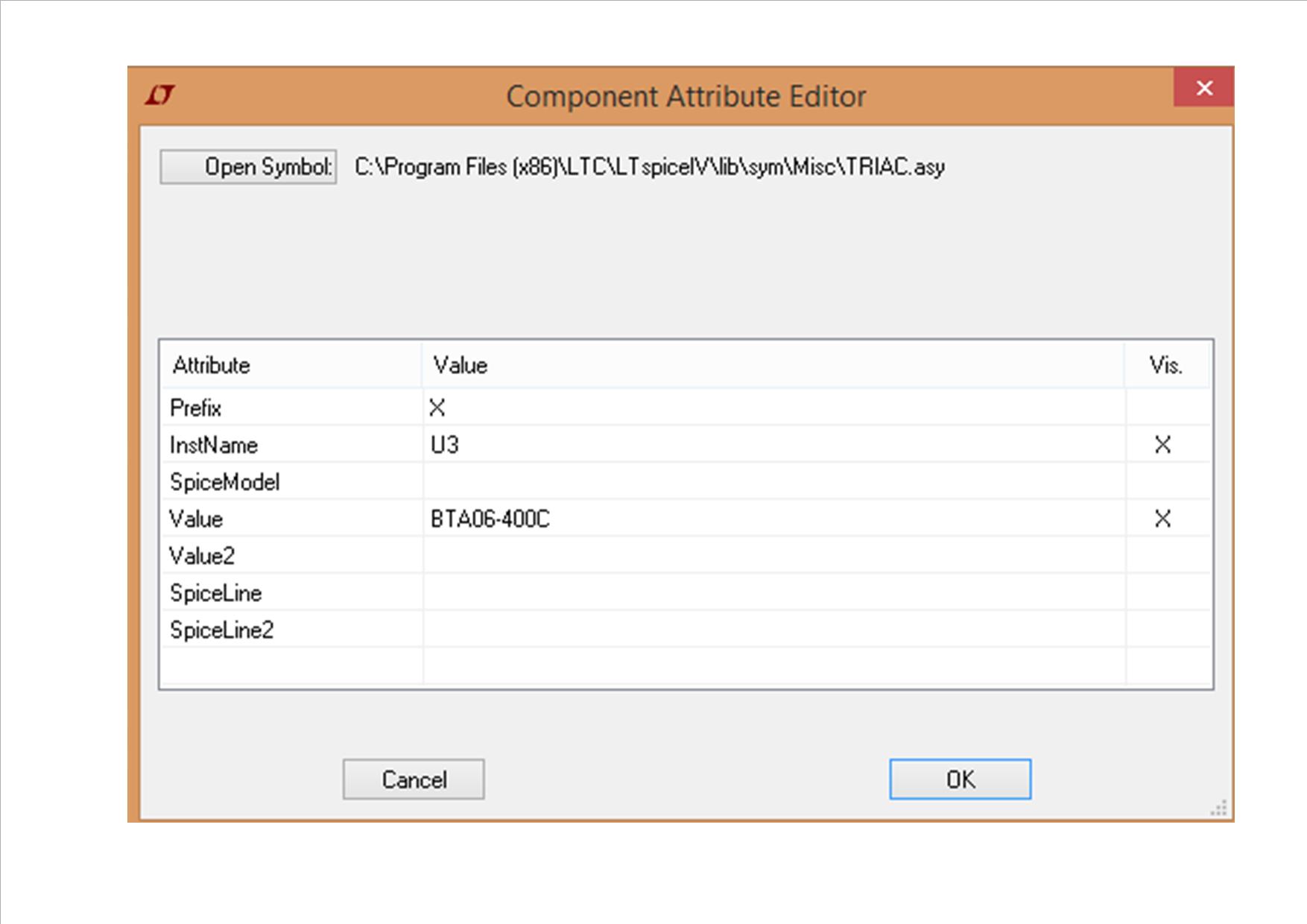This screenshot has width=1307, height=924.
Task: Click the Value column header
Action: (773, 365)
